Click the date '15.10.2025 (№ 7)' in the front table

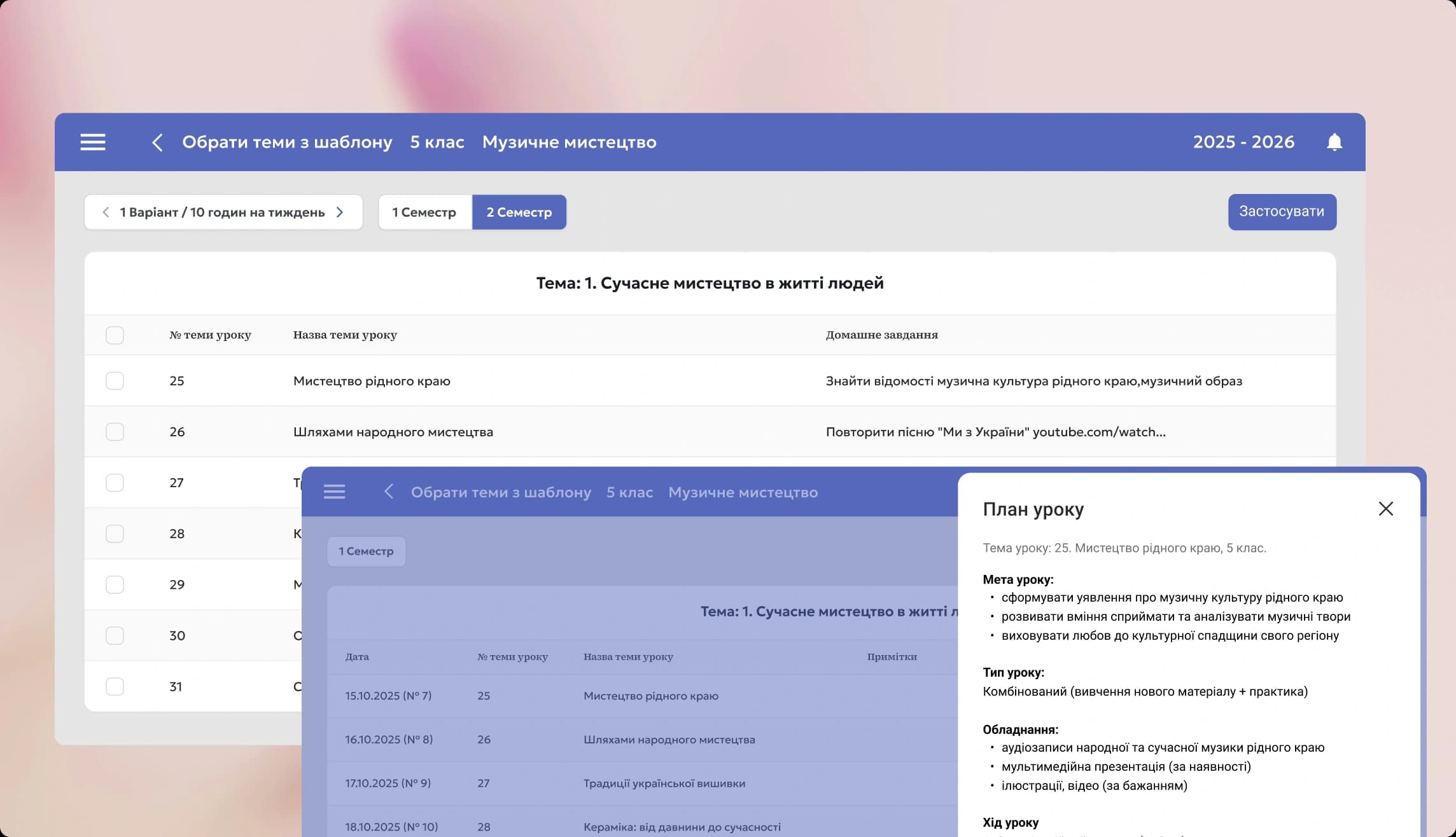point(388,696)
